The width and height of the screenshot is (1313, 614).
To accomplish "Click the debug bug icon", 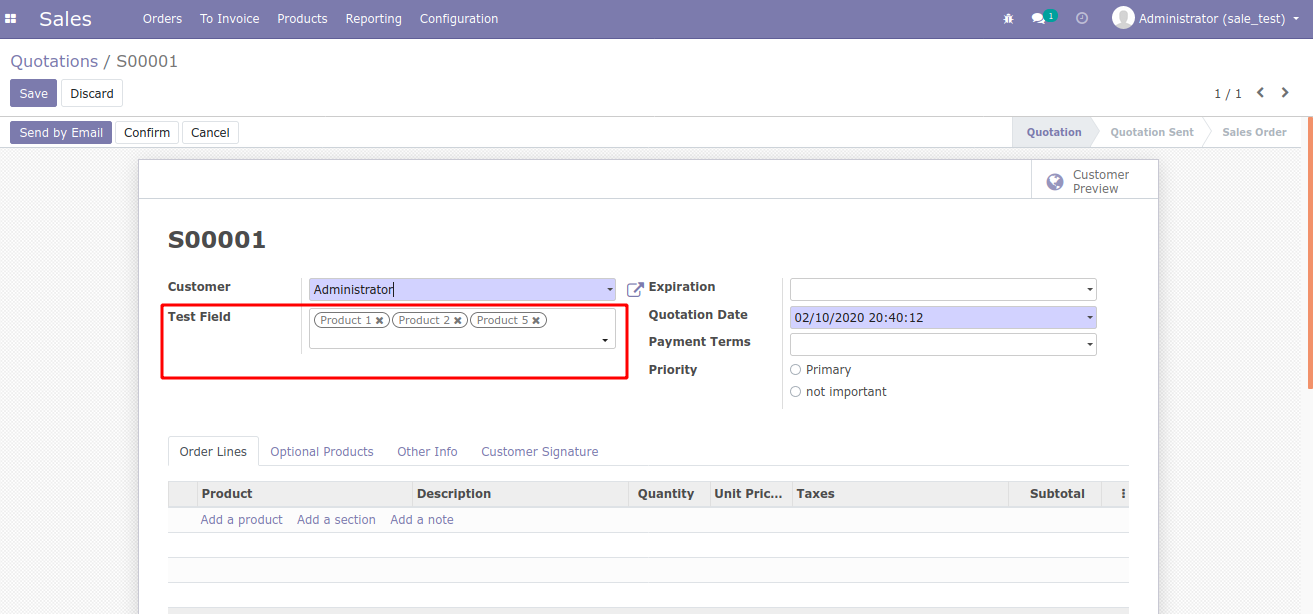I will [1008, 19].
